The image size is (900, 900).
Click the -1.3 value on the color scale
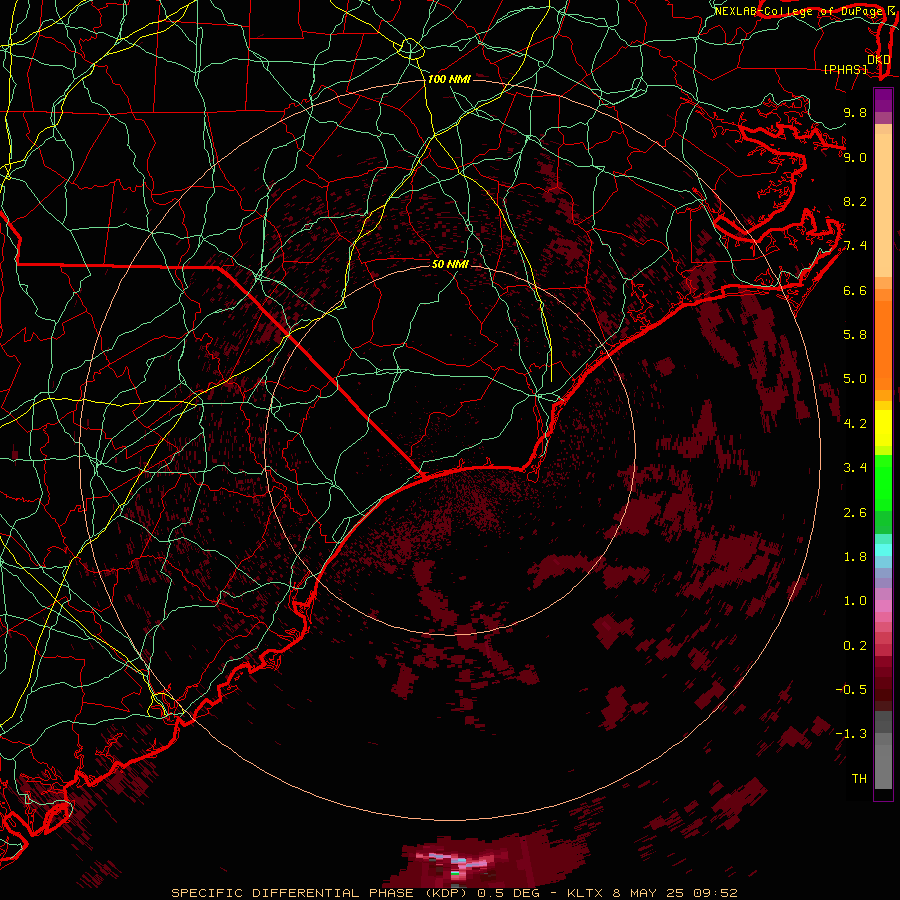click(x=851, y=734)
